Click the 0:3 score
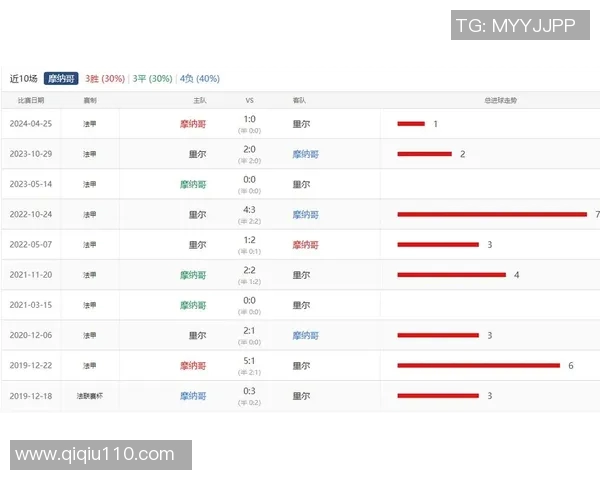The height and width of the screenshot is (480, 600). coord(249,392)
